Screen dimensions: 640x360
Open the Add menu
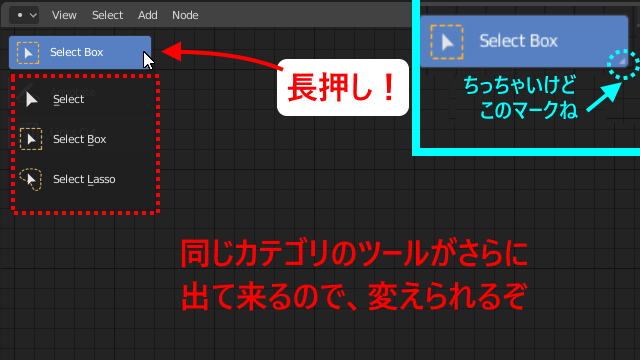pyautogui.click(x=147, y=15)
